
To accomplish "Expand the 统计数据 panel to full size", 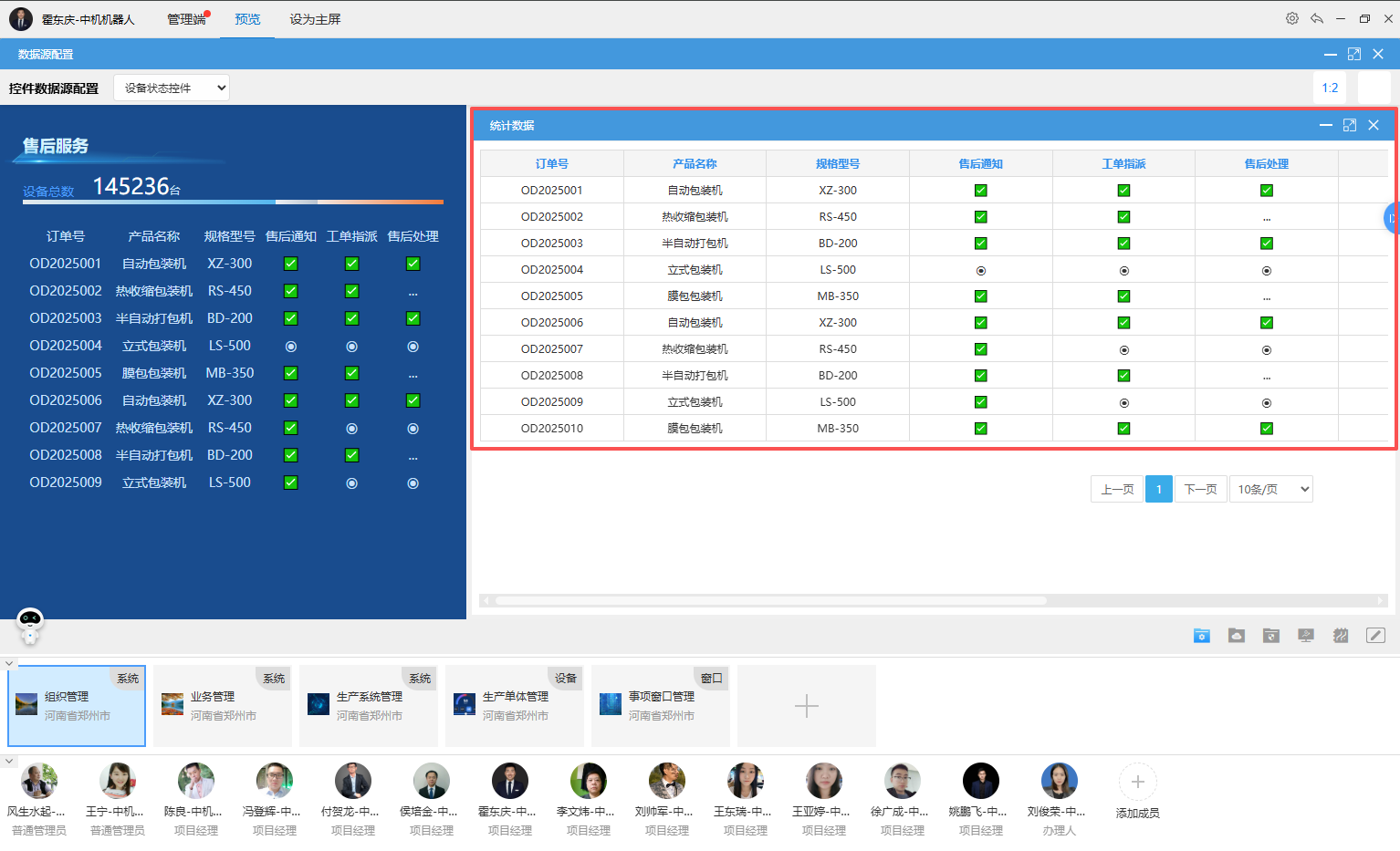I will coord(1349,126).
